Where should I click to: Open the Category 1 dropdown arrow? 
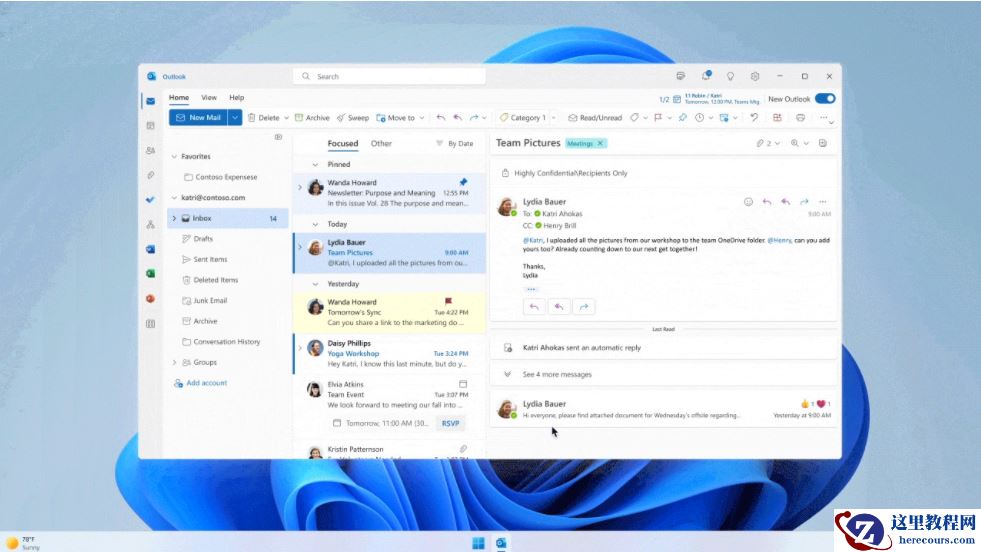click(554, 118)
